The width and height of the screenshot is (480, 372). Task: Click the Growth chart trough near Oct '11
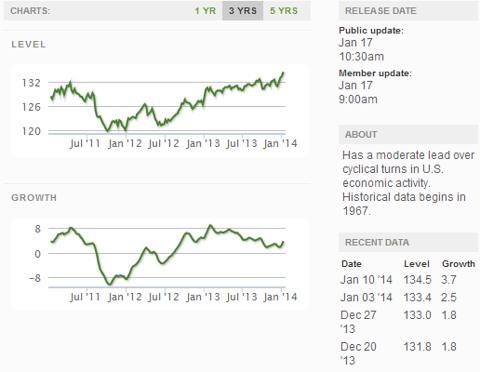click(110, 284)
